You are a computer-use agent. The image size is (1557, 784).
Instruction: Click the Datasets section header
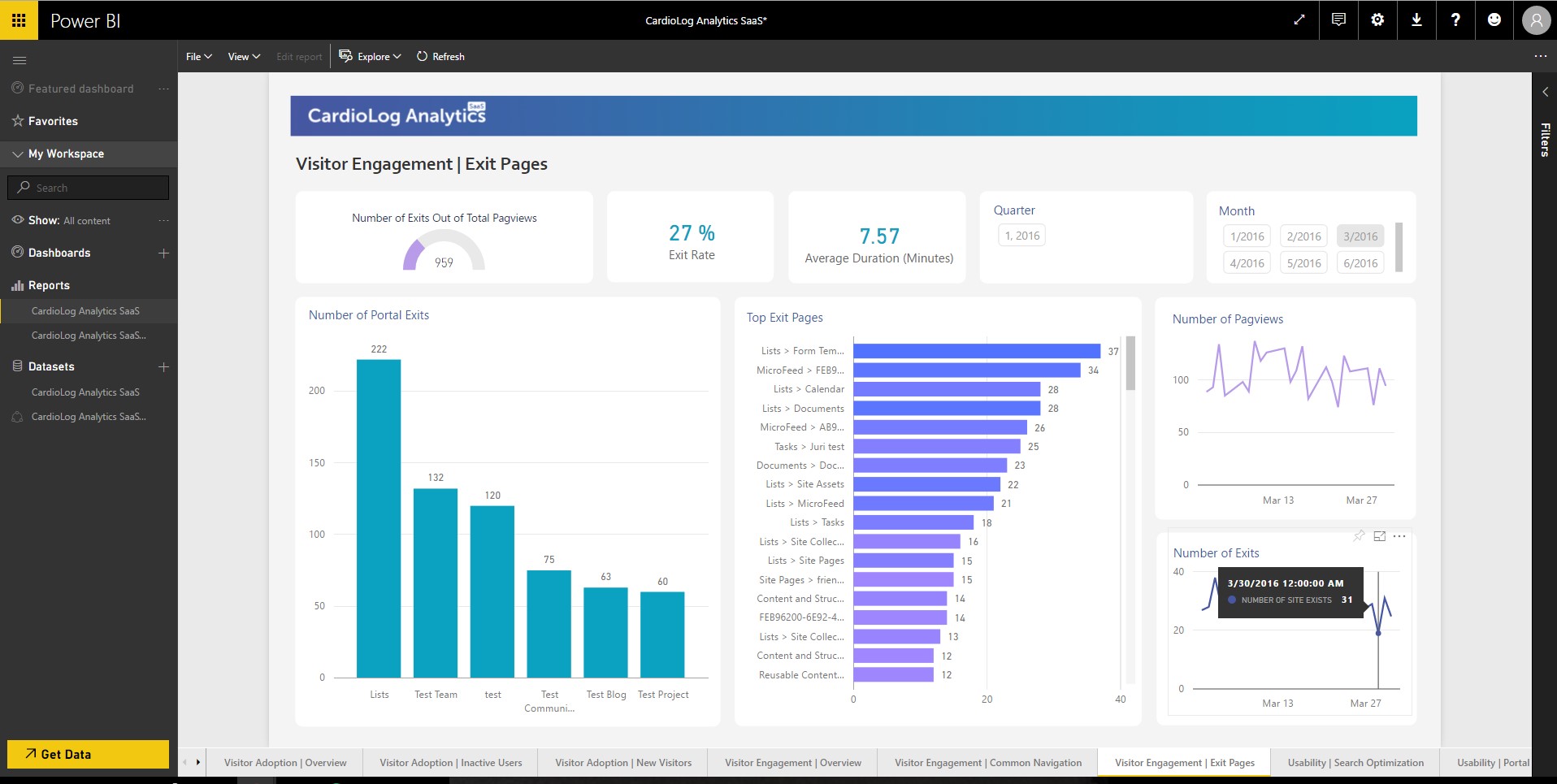[51, 366]
